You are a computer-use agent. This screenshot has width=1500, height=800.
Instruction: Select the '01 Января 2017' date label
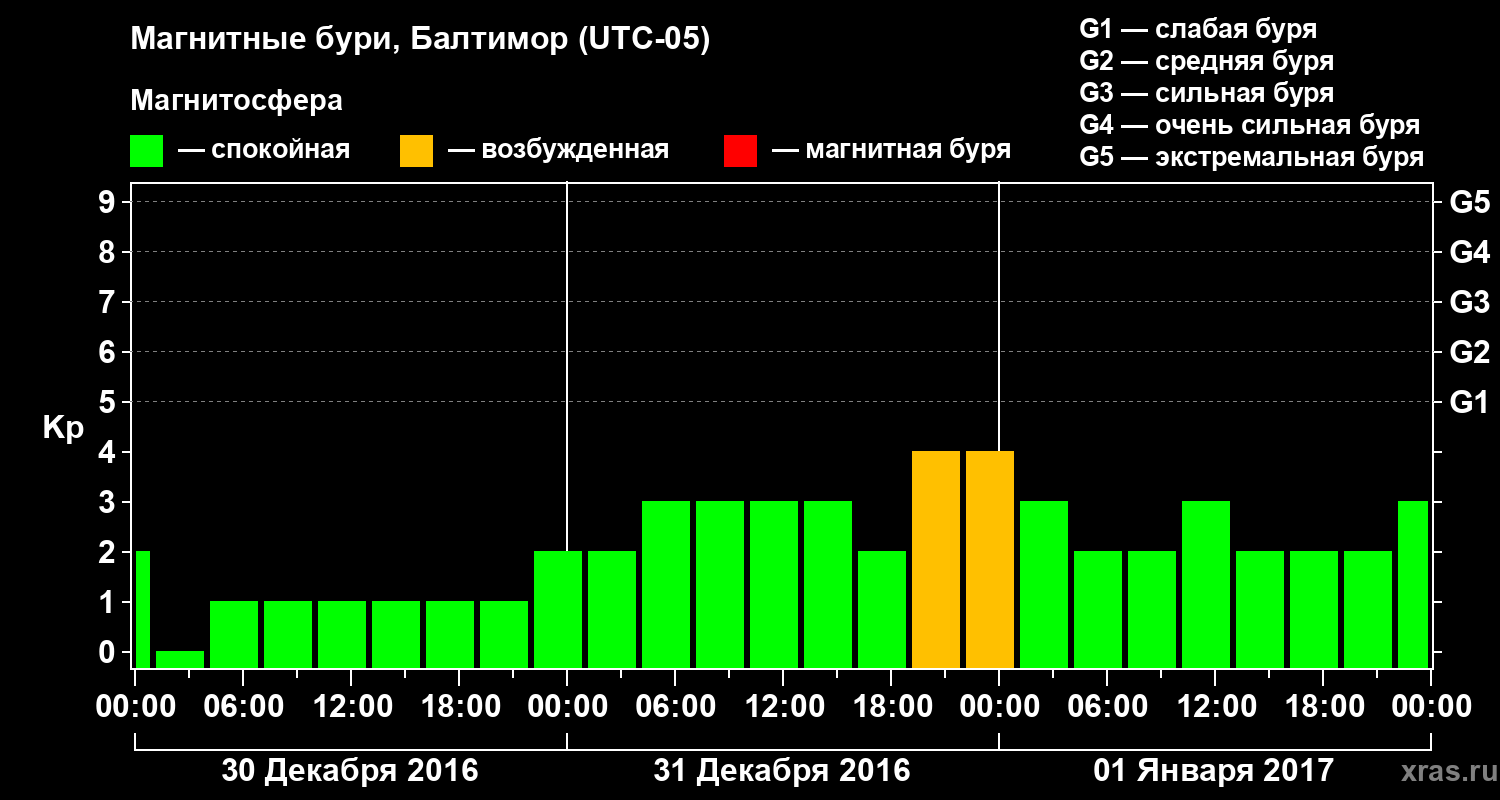[1214, 771]
